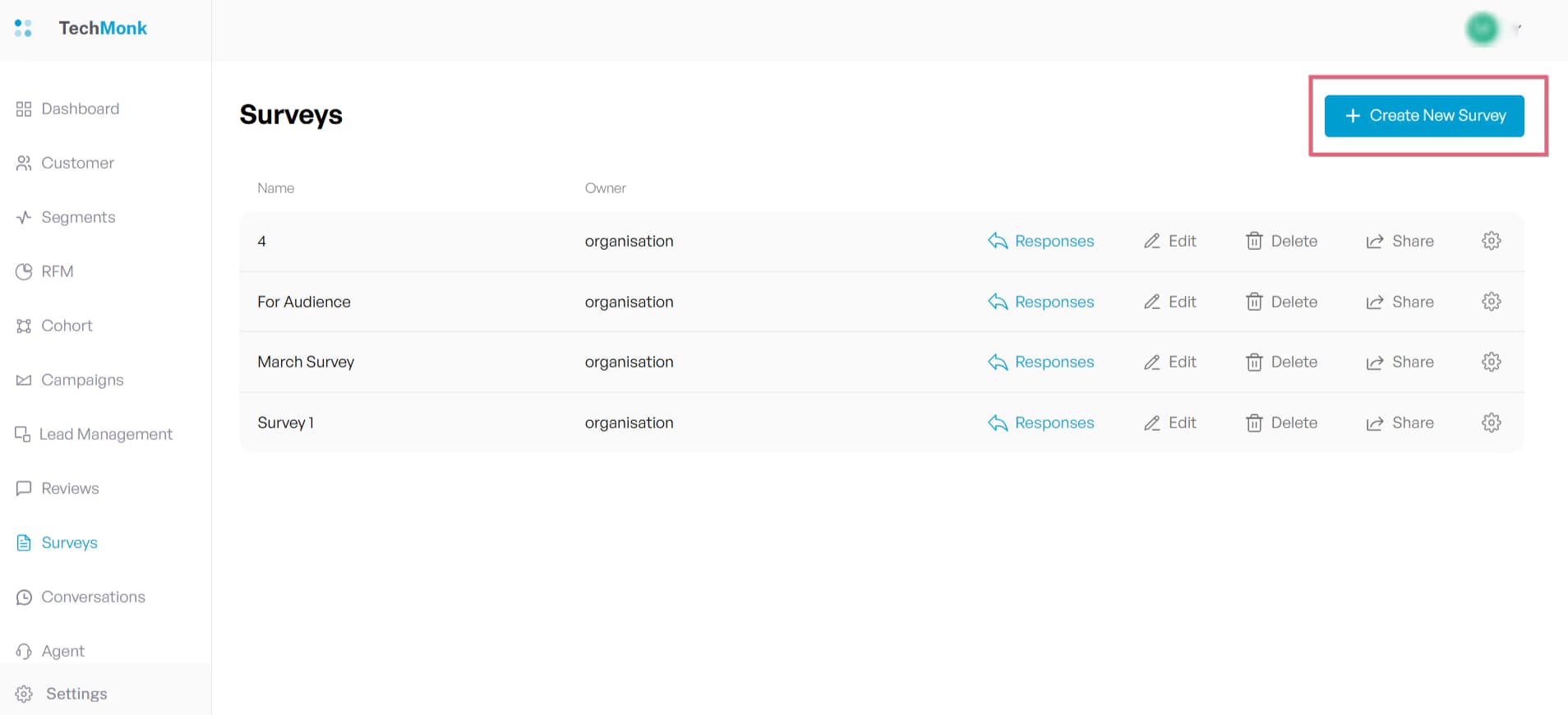Select RFM in the sidebar

[x=44, y=271]
